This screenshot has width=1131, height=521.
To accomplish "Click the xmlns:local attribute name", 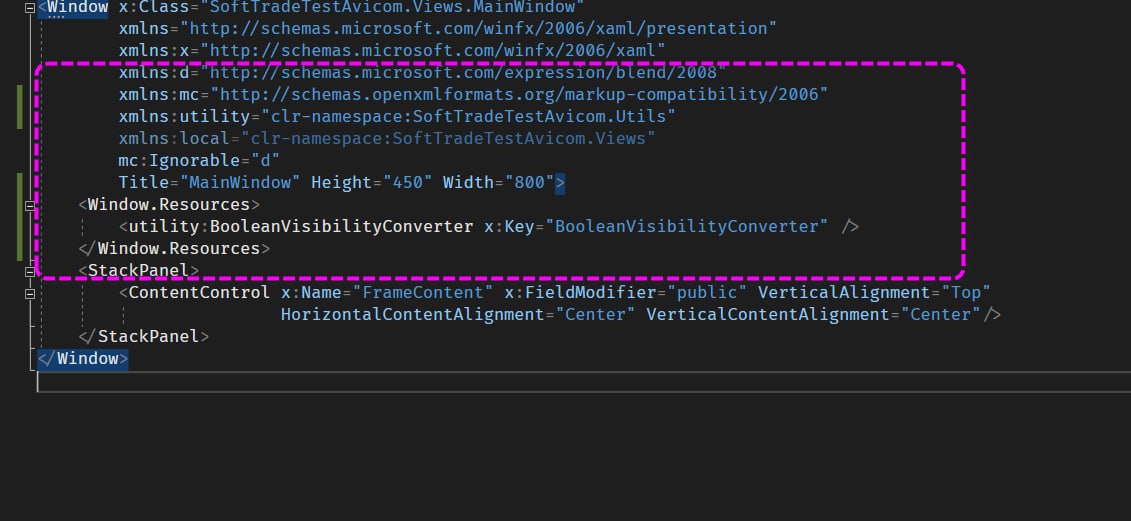I will click(174, 138).
